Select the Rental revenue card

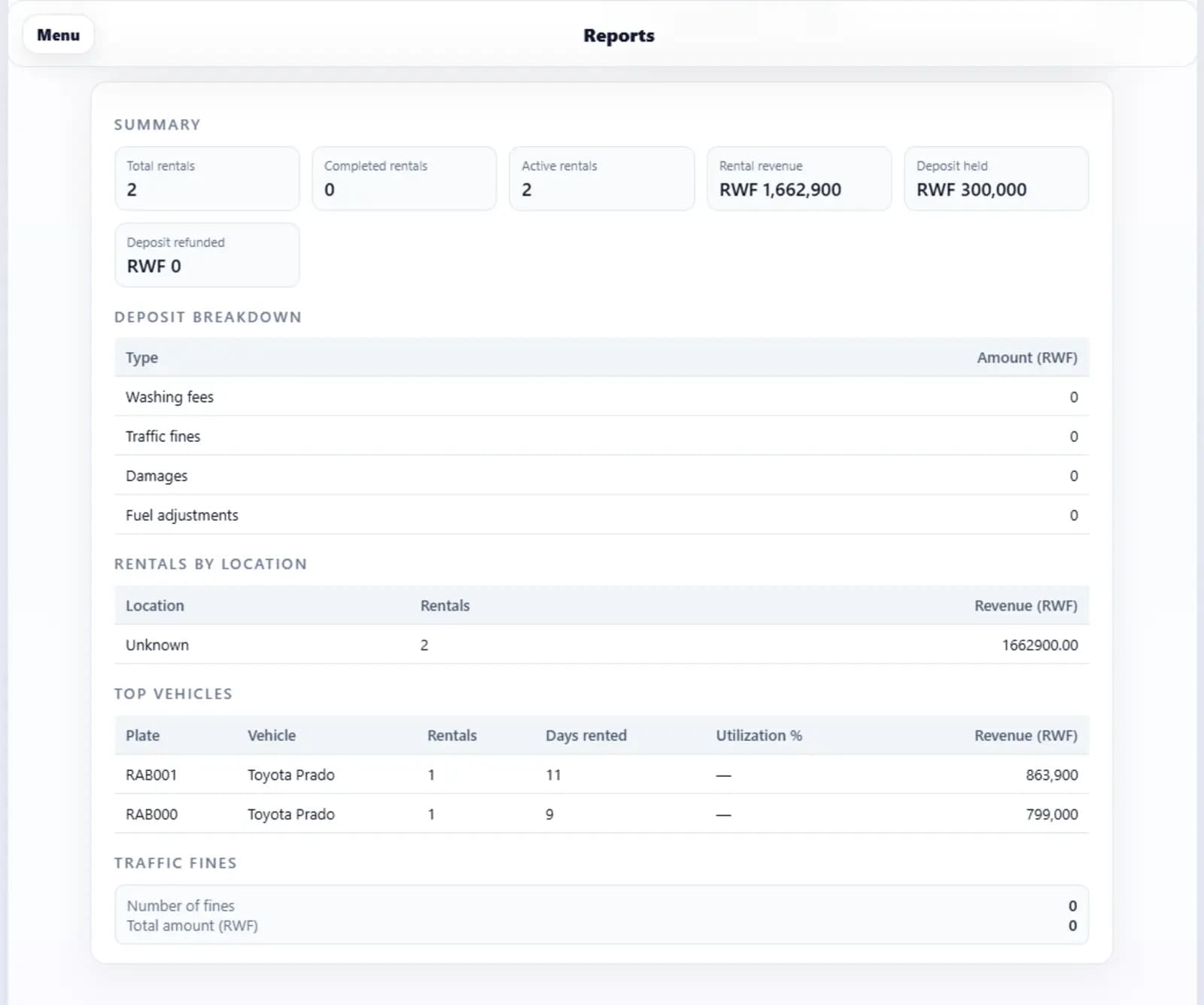pos(798,178)
